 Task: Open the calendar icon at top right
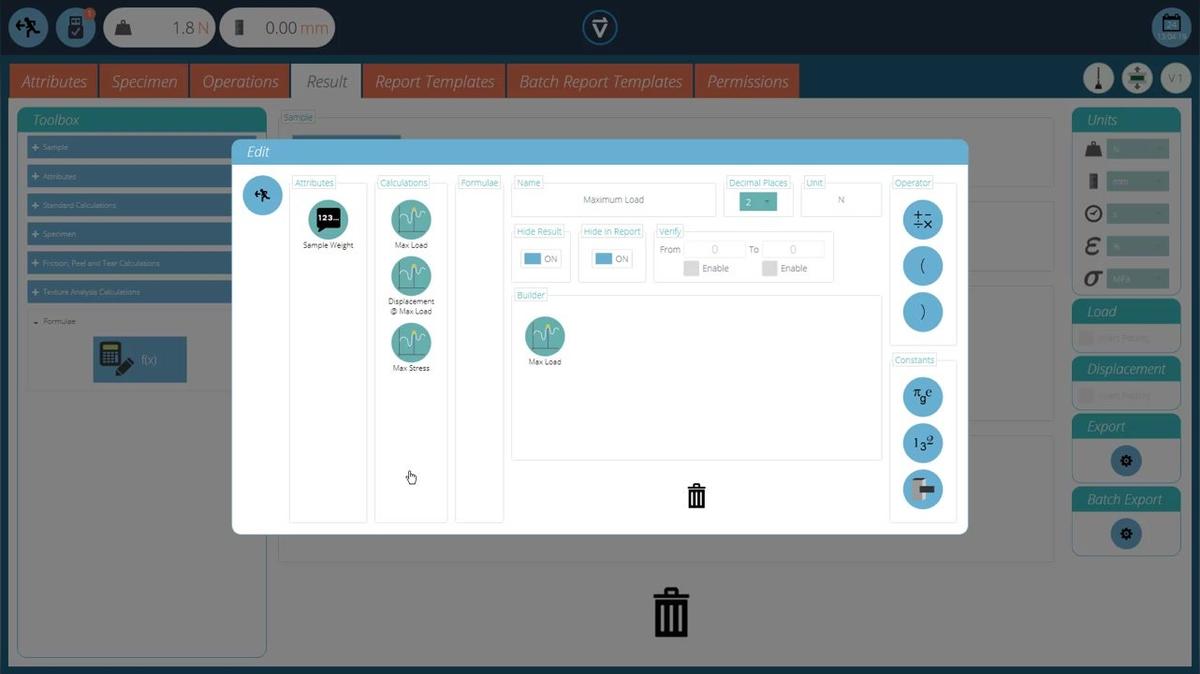(1169, 27)
